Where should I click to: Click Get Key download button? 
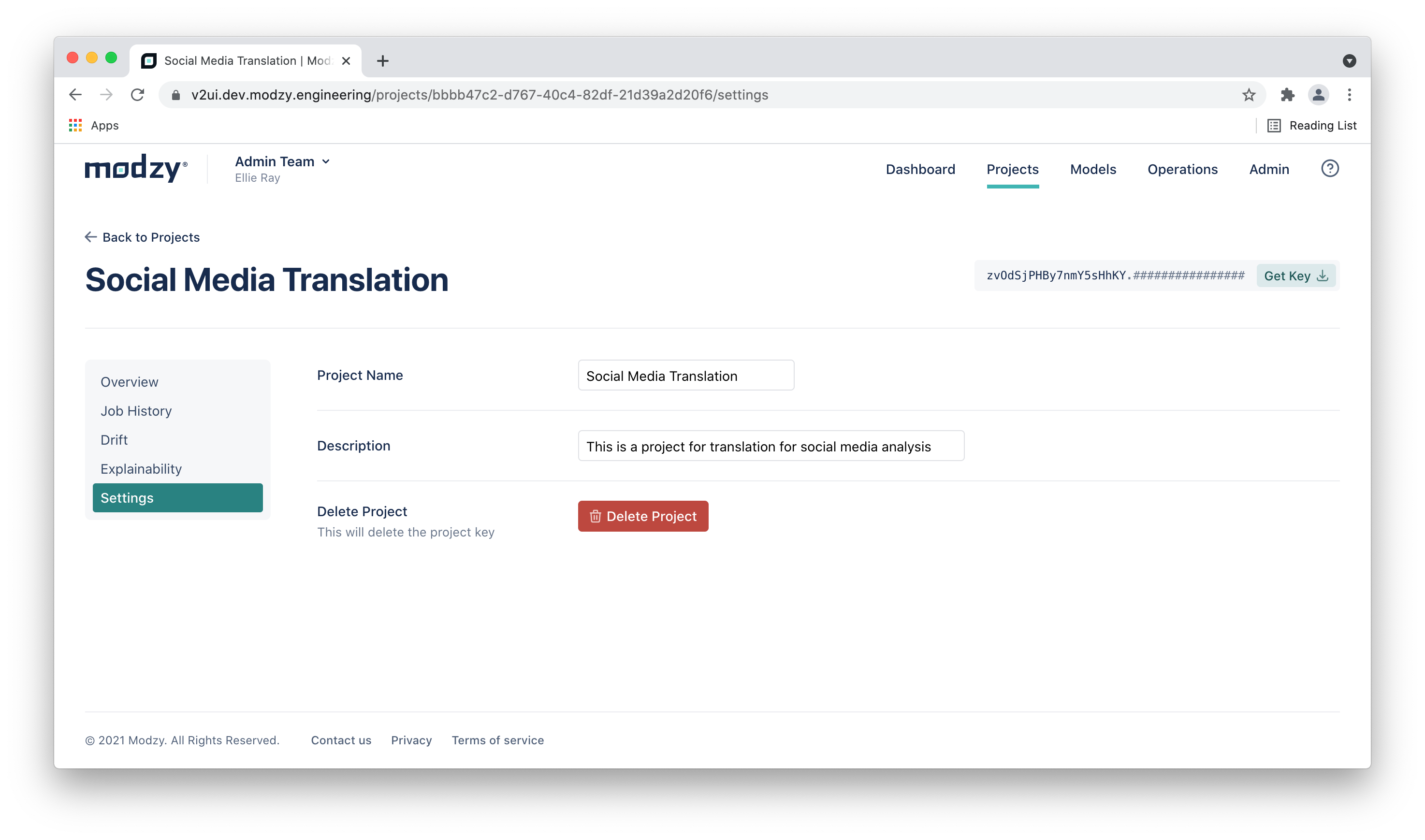point(1295,276)
